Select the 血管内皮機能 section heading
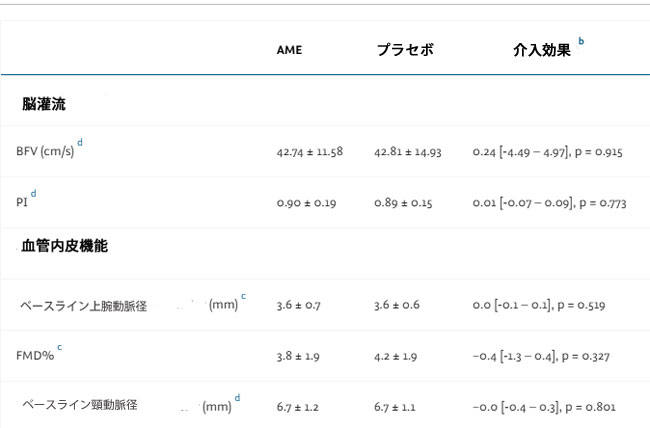 coord(64,245)
